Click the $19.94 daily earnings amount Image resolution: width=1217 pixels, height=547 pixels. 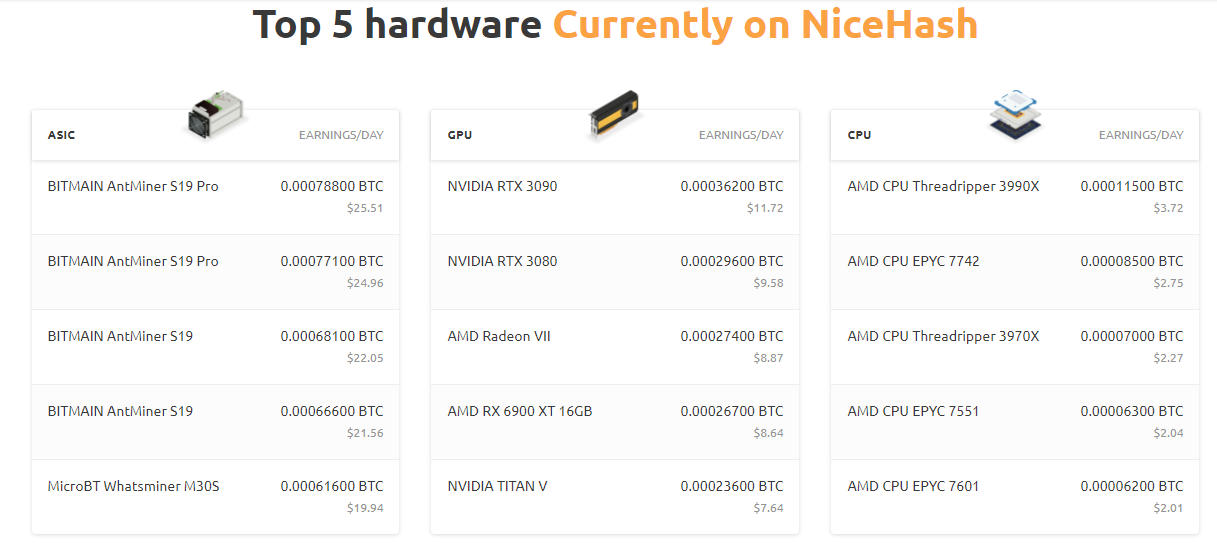click(364, 508)
